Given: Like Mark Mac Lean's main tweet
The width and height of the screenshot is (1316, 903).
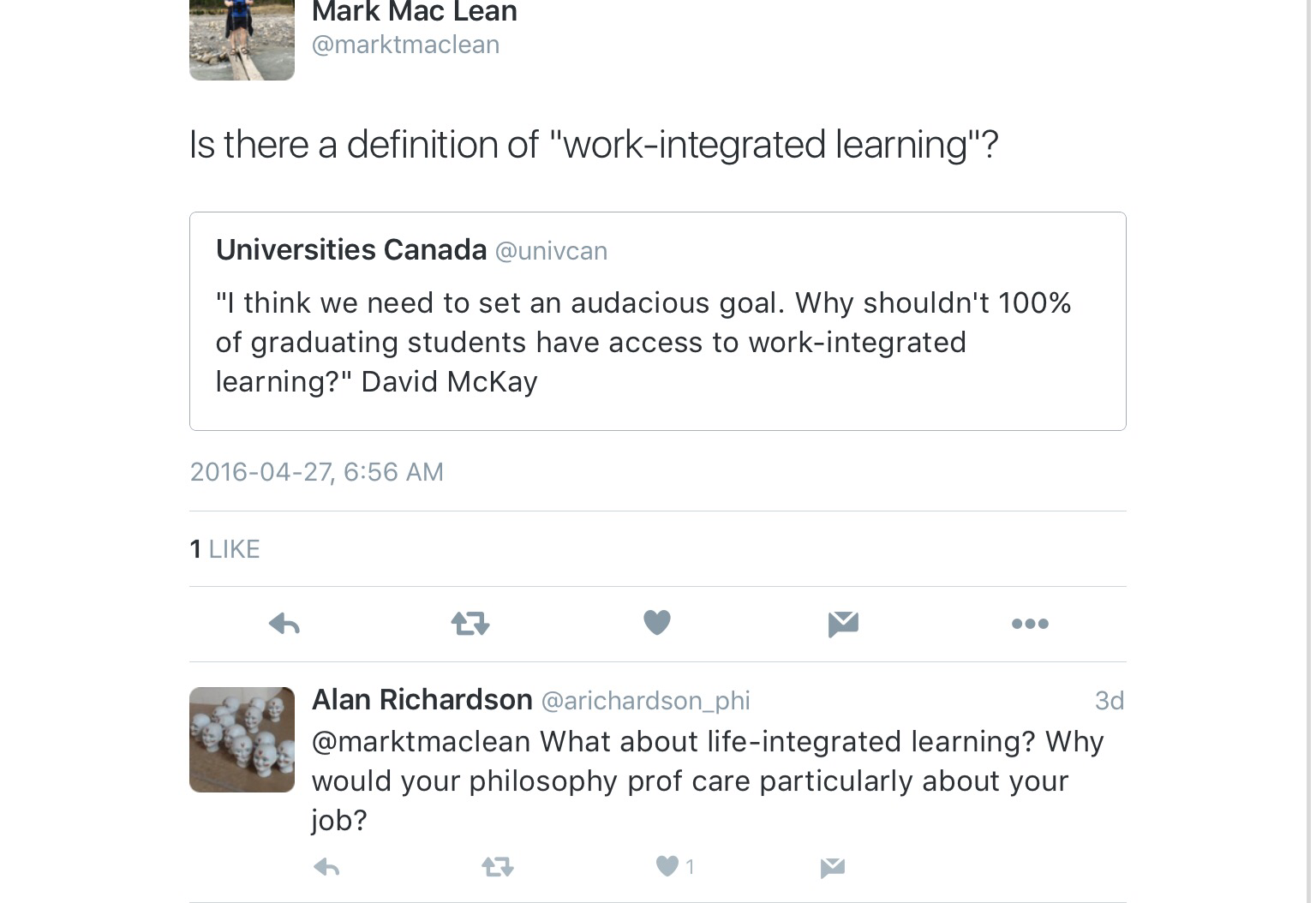Looking at the screenshot, I should (x=657, y=623).
